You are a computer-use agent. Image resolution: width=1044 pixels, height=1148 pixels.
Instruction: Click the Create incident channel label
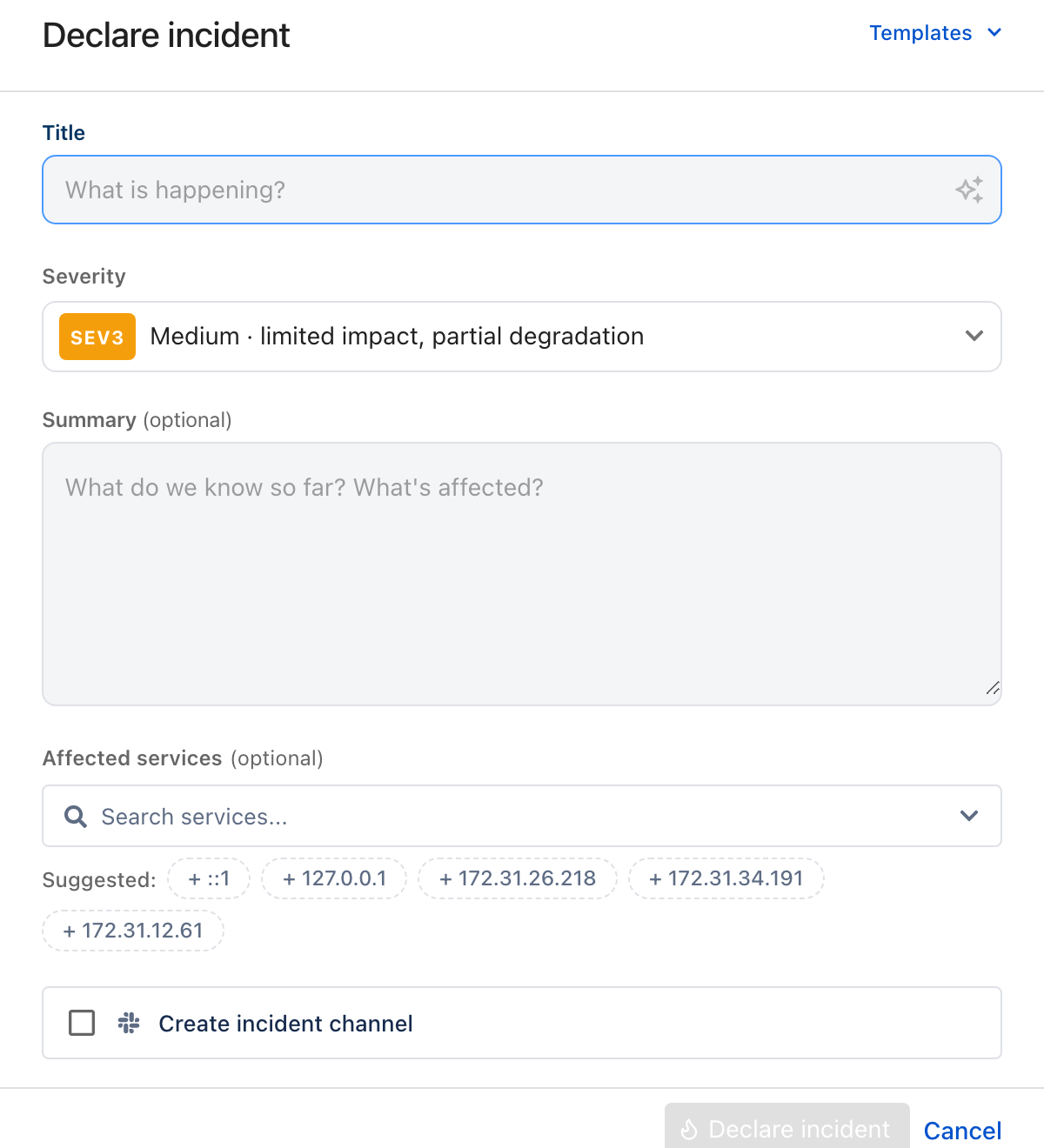285,1024
